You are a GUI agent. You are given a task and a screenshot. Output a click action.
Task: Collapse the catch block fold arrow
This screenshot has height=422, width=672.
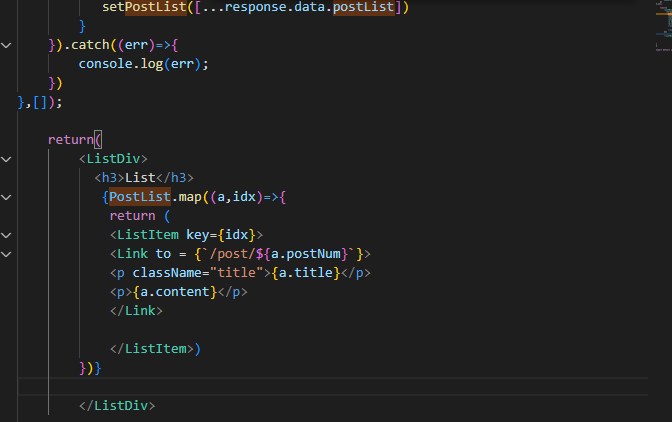(x=6, y=45)
